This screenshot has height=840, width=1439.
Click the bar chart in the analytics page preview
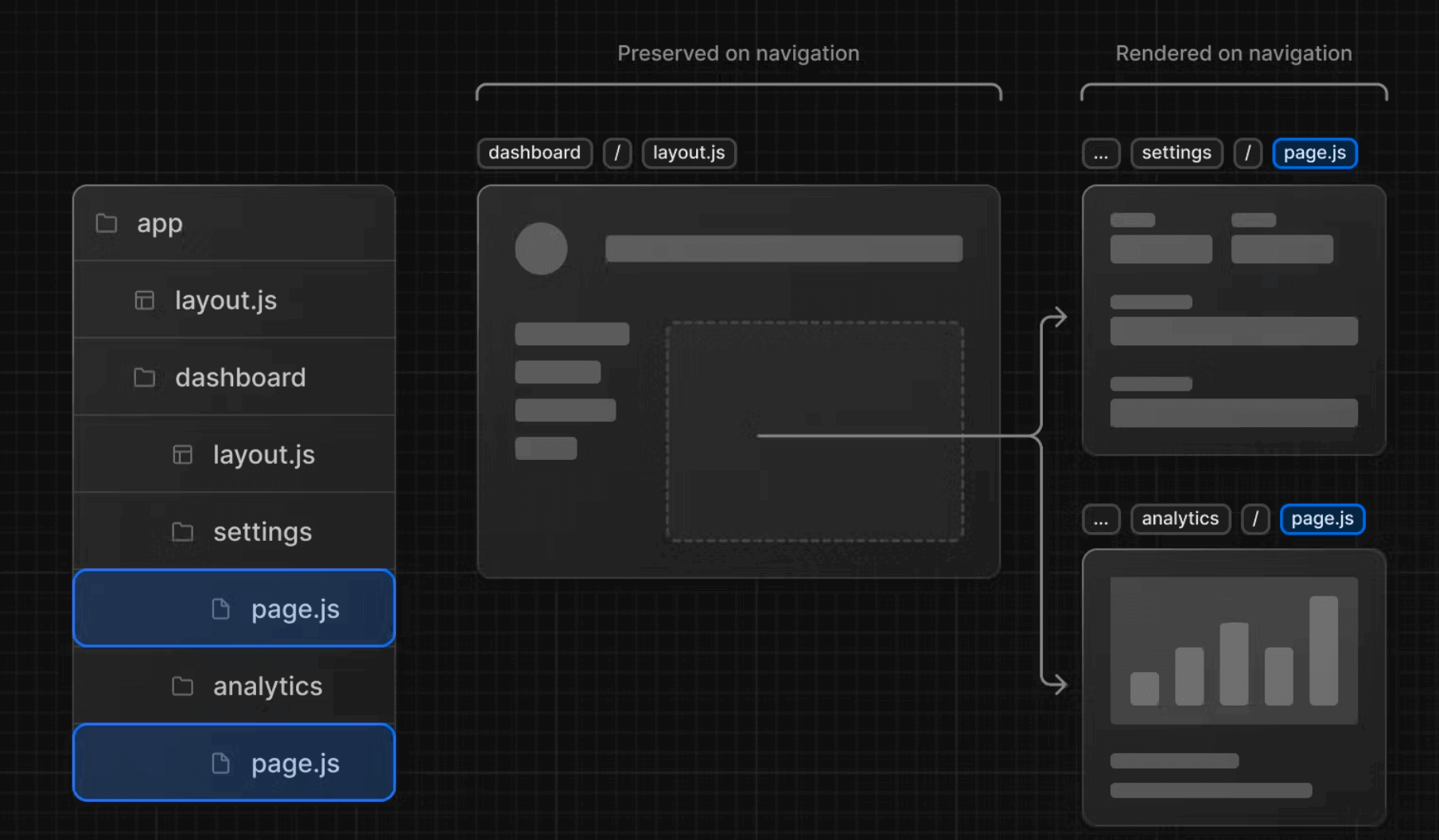click(x=1234, y=651)
